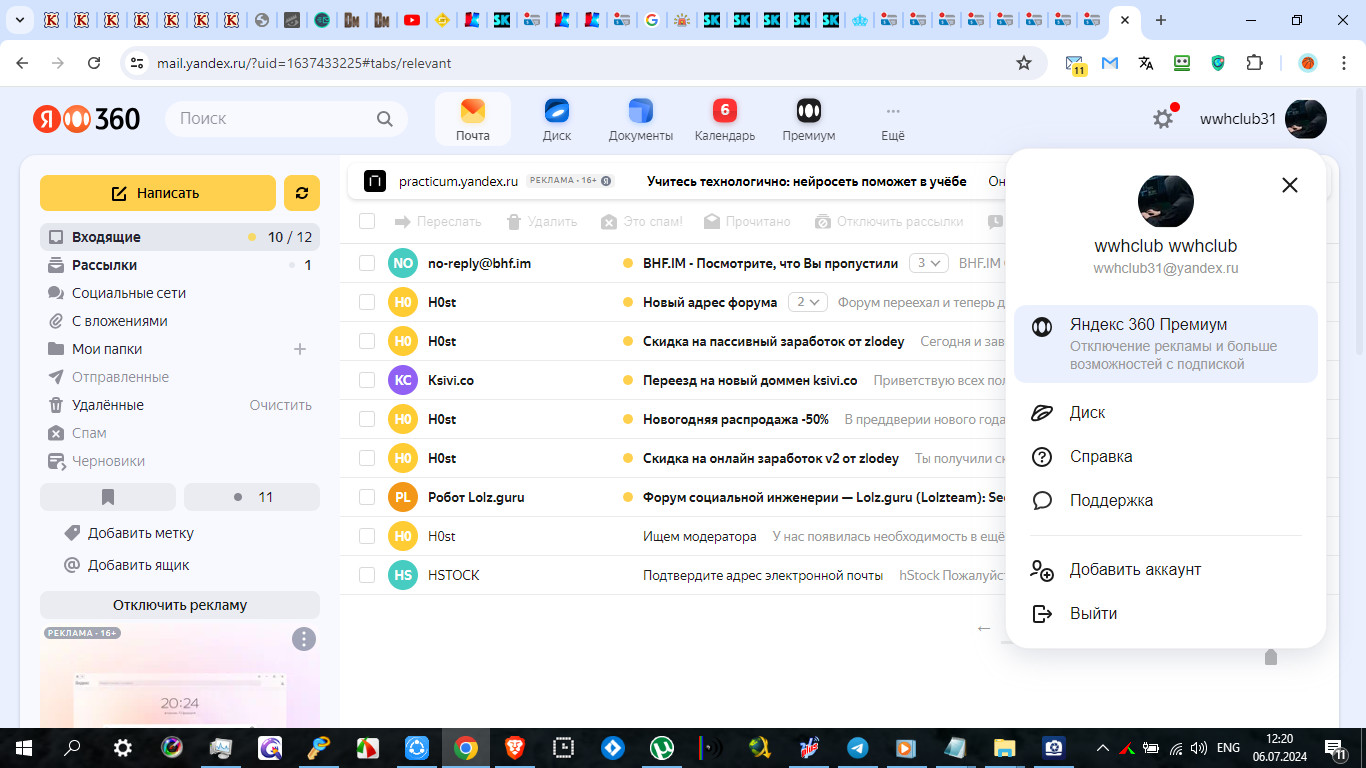The width and height of the screenshot is (1366, 768).
Task: Open the Календарь service icon
Action: [725, 119]
